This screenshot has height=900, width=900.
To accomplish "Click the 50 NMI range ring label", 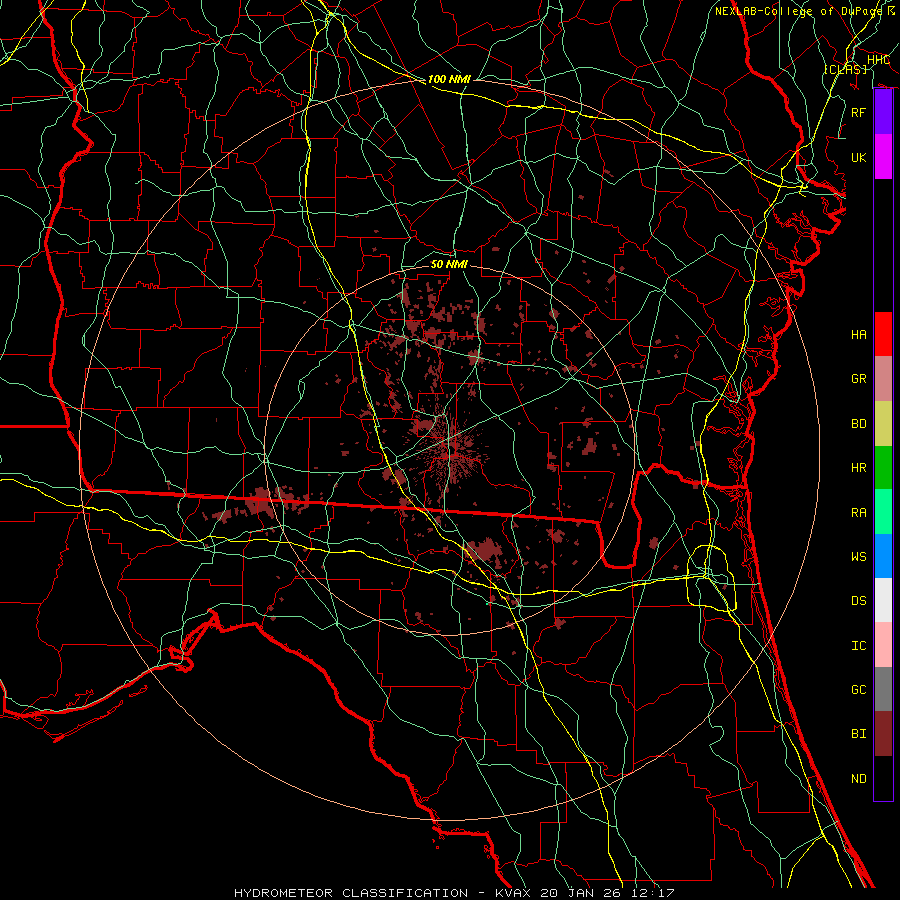I will (x=449, y=264).
